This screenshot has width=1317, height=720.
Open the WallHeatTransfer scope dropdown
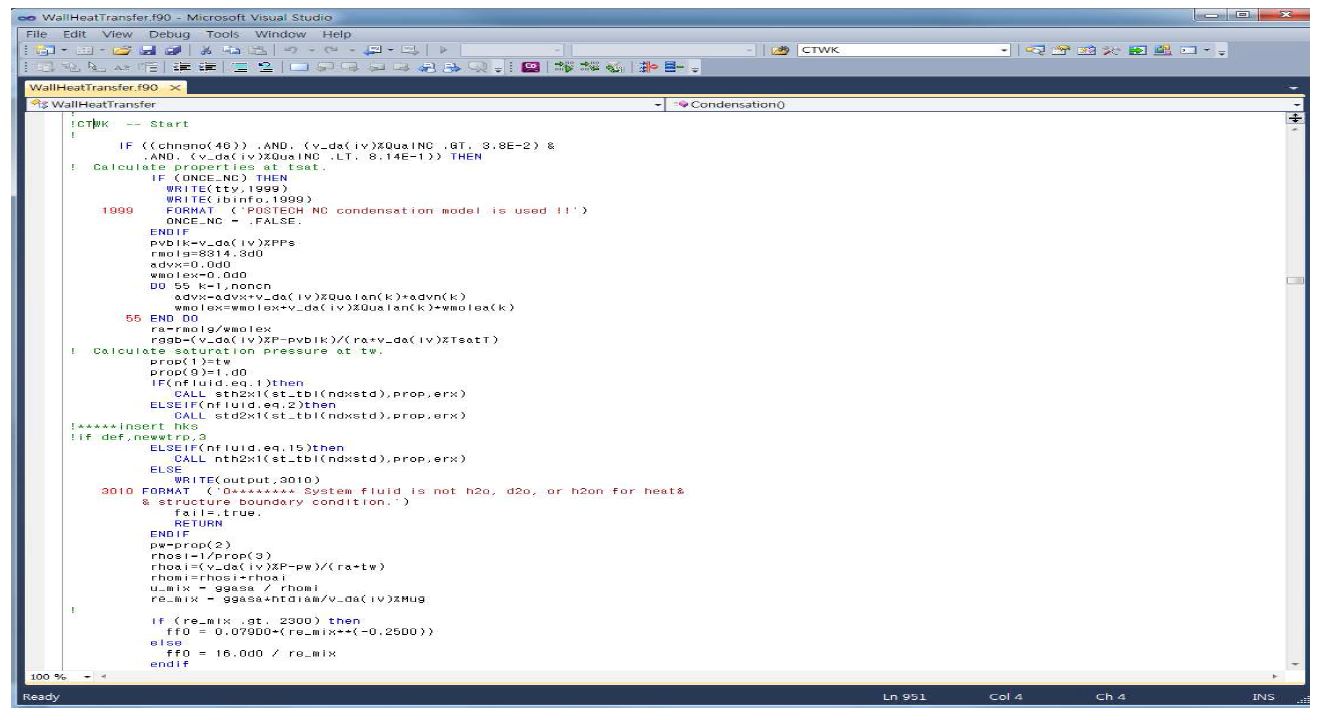(x=657, y=105)
